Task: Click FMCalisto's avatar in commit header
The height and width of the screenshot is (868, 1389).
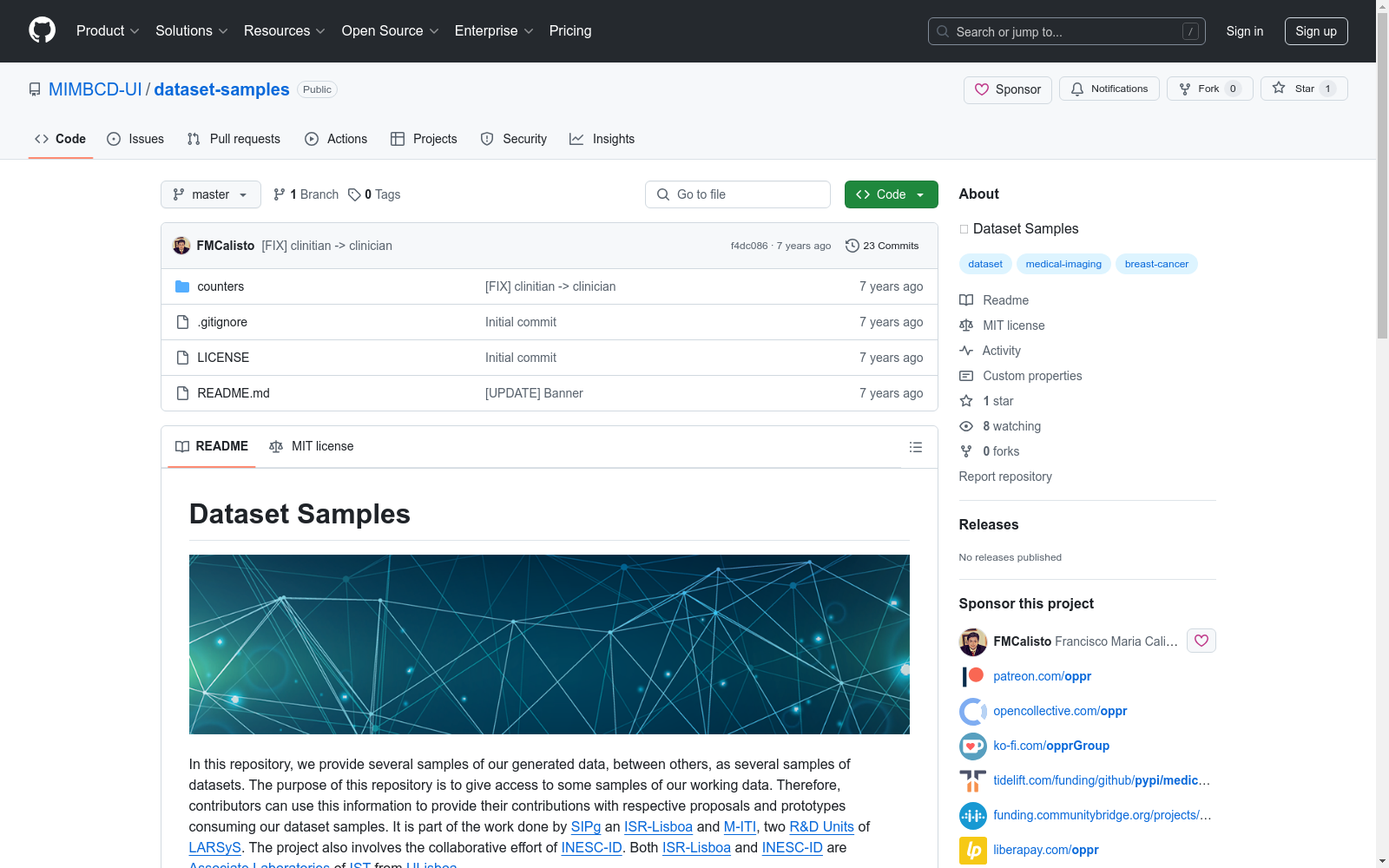Action: click(181, 246)
